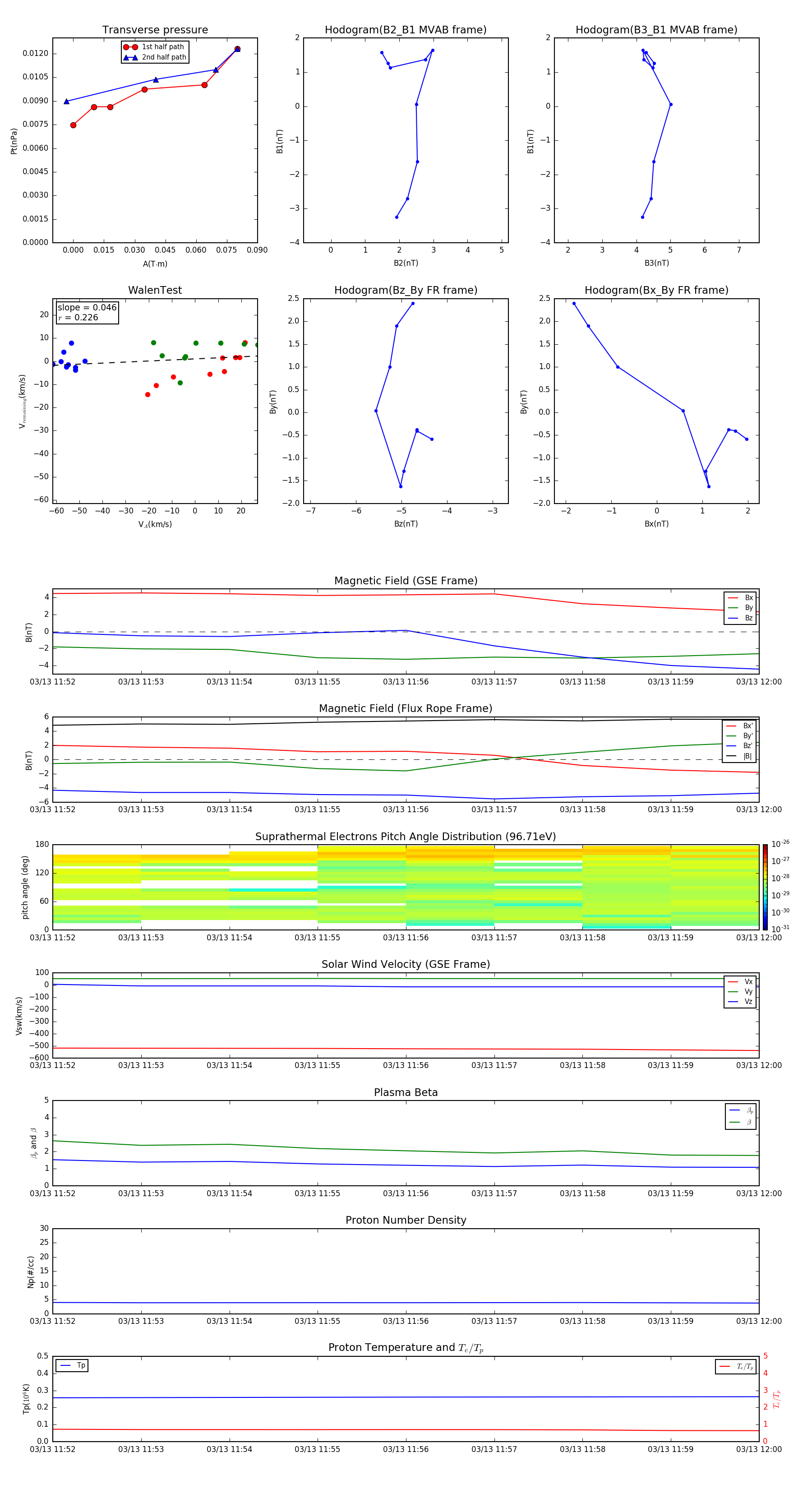The width and height of the screenshot is (812, 1489).
Task: Click the 'Solar Wind Velocity (GSE Frame)' title
Action: click(x=406, y=965)
